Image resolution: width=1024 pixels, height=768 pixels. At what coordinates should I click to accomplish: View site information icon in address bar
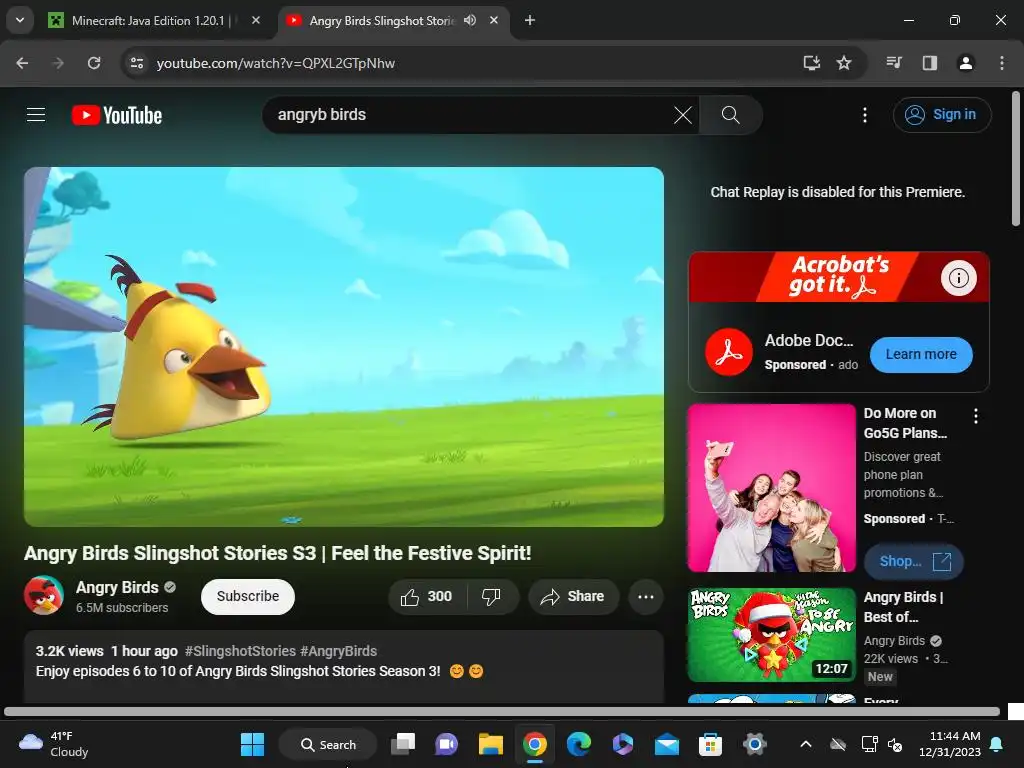tap(136, 63)
